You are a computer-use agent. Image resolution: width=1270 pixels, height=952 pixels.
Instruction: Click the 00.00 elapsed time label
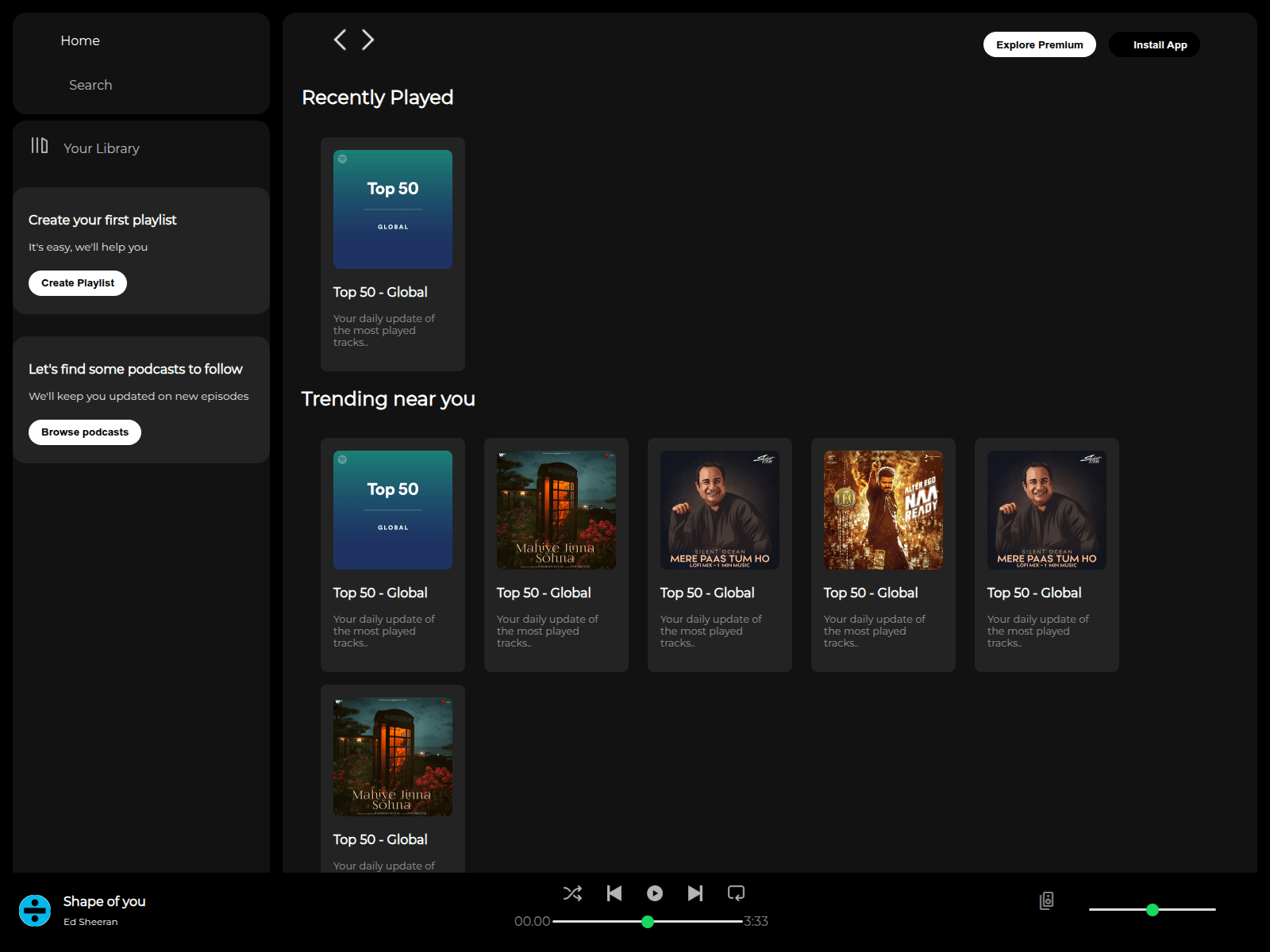pos(532,921)
